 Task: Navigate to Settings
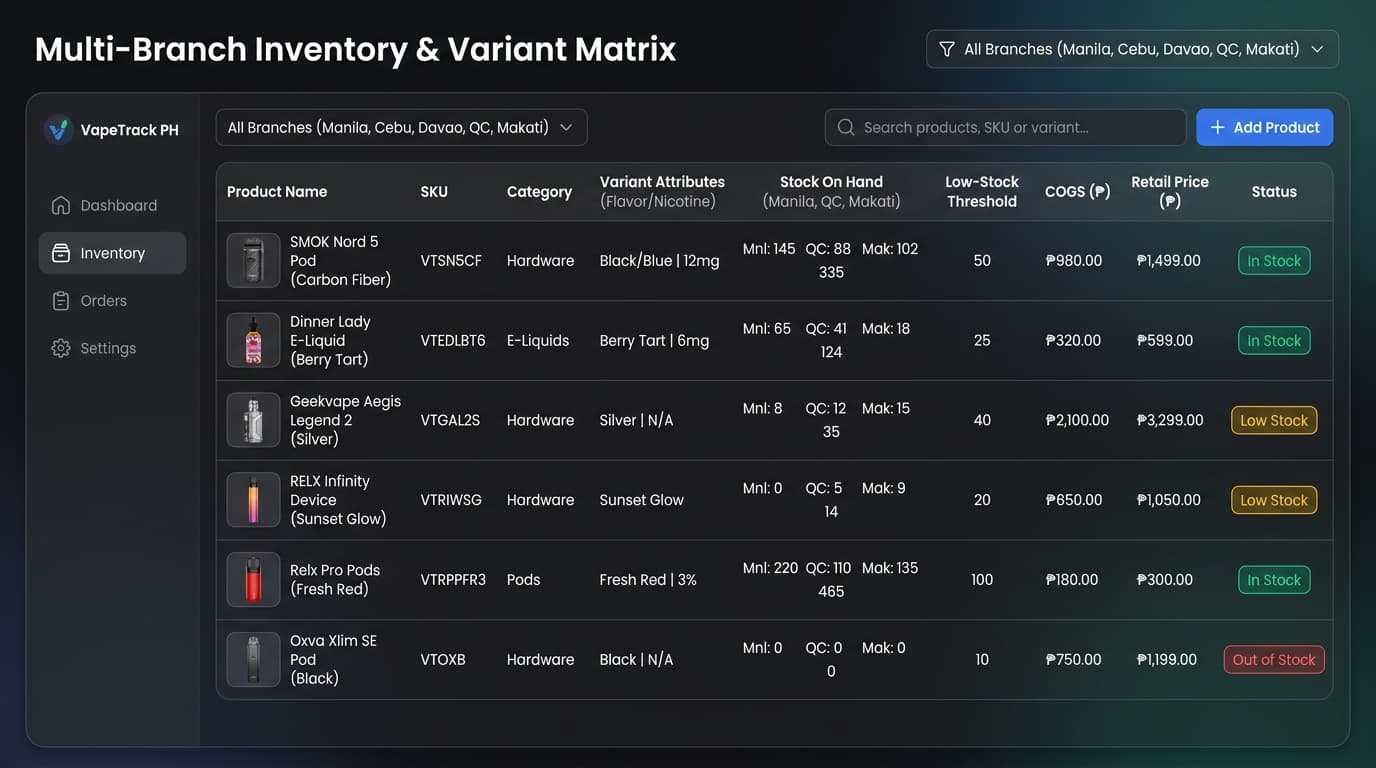pyautogui.click(x=112, y=348)
